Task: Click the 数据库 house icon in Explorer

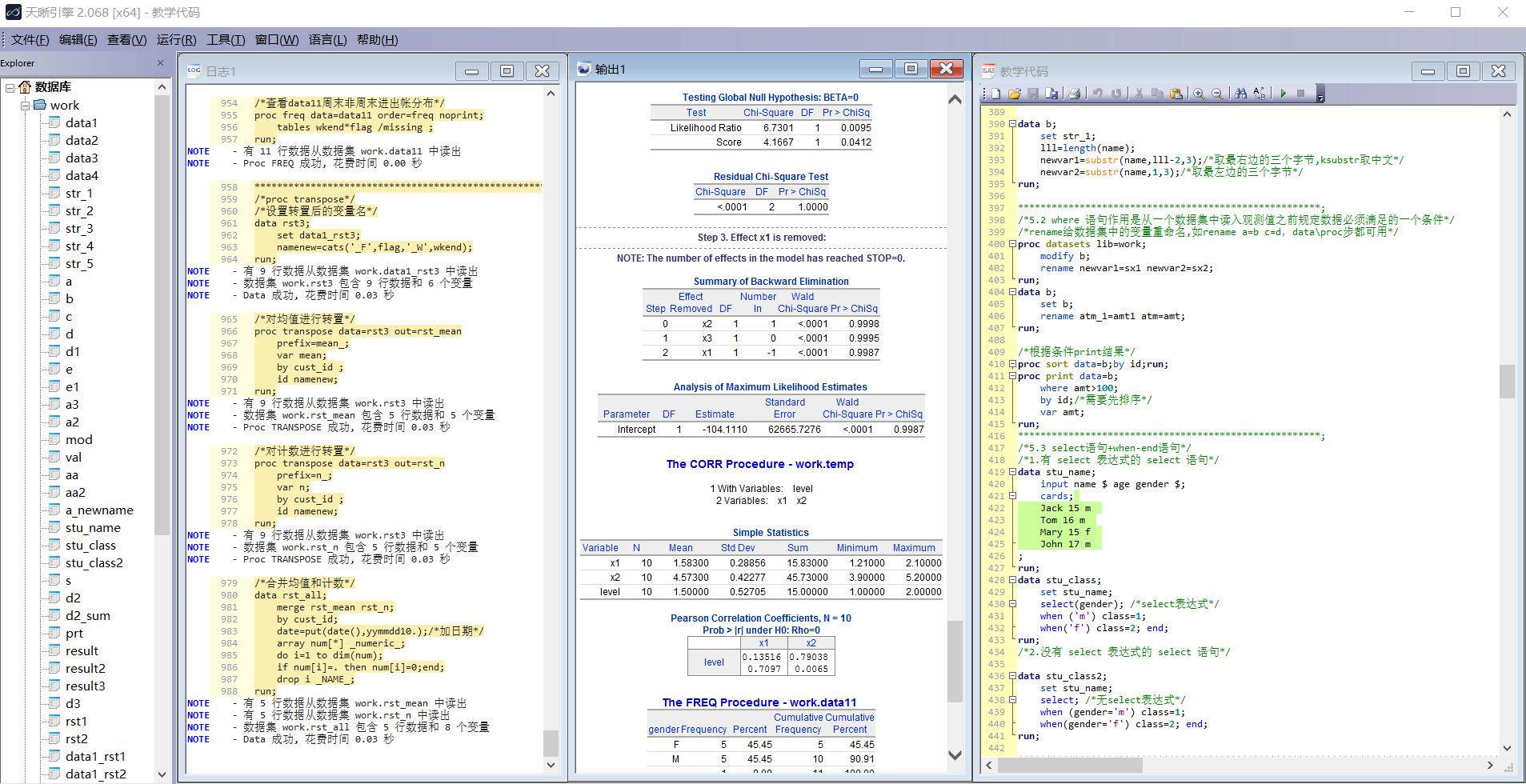Action: click(x=25, y=86)
